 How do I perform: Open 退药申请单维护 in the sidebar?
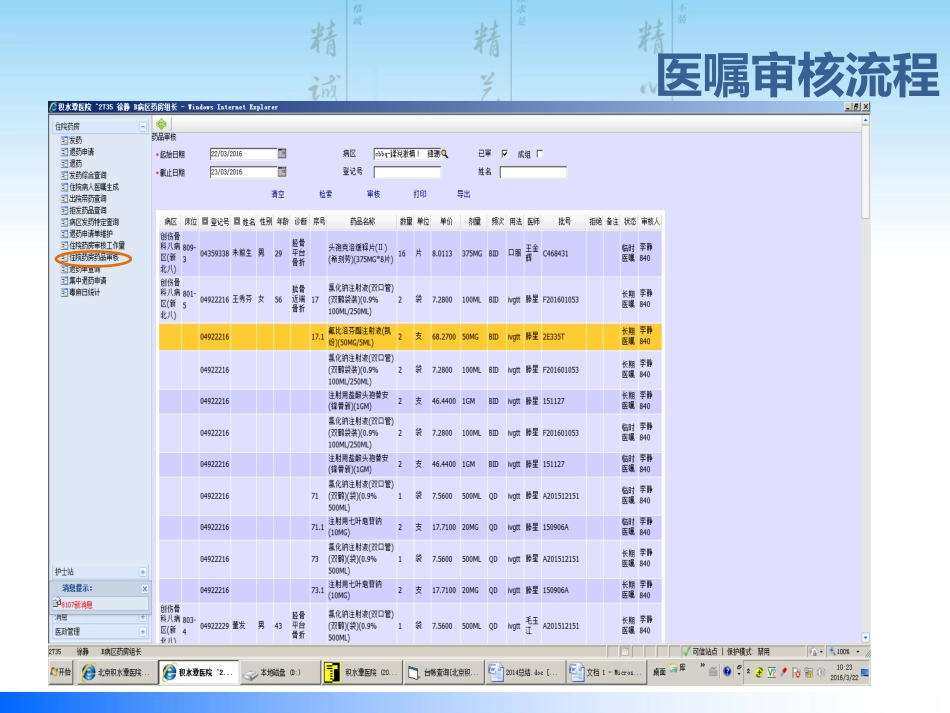click(90, 233)
